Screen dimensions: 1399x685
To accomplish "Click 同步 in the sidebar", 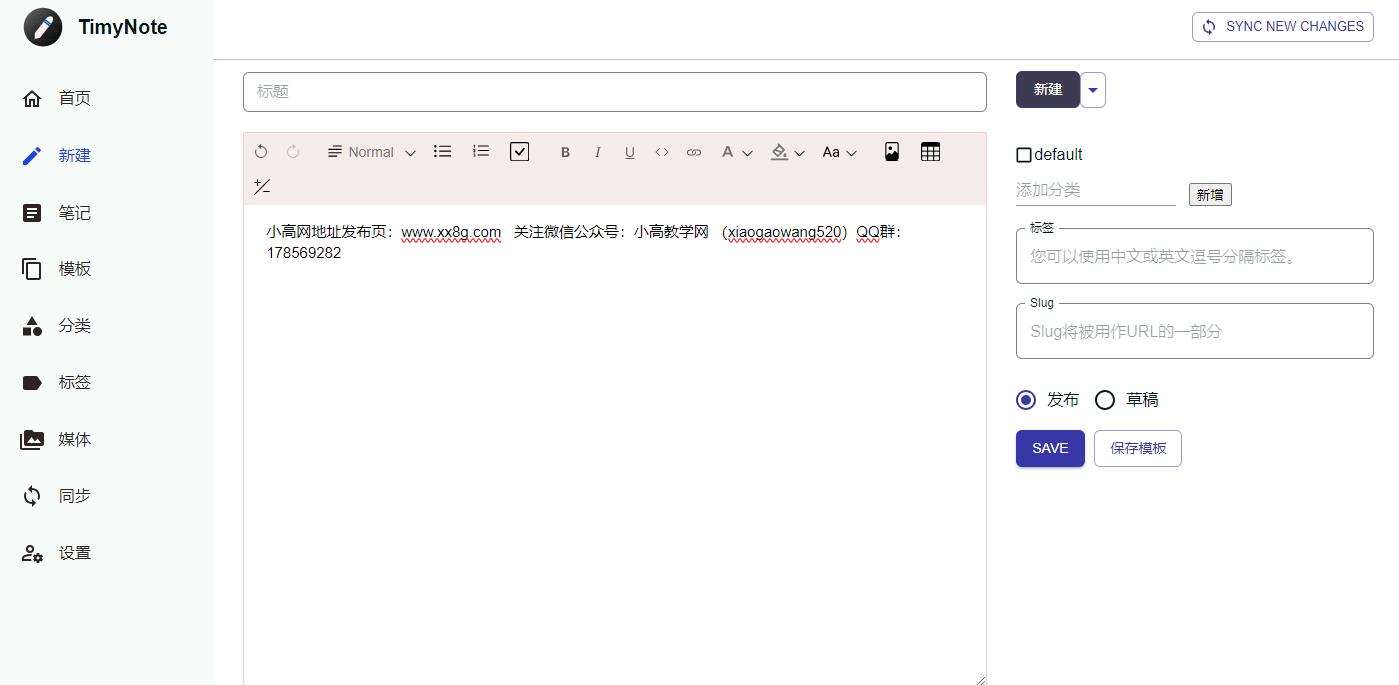I will click(75, 496).
